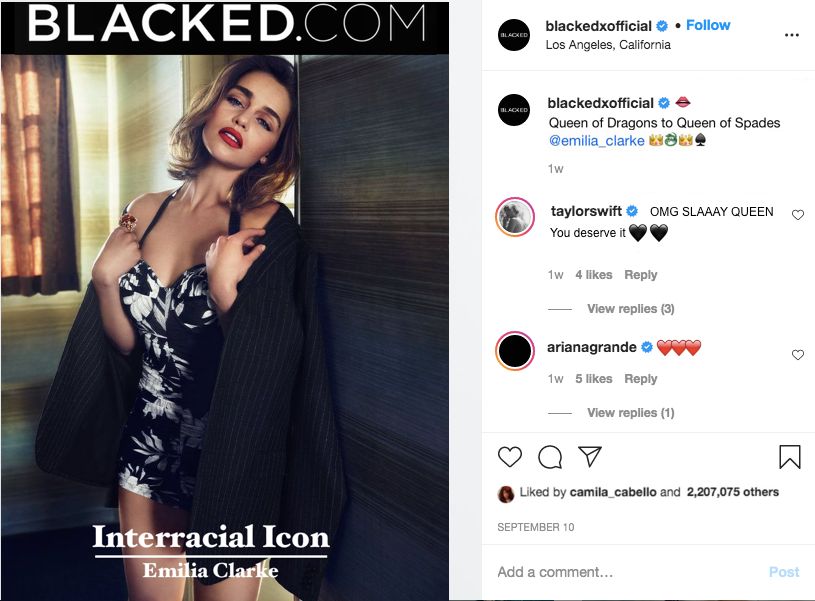Open the @emilia_clarke mention link
Screen dimensions: 815x601
(x=597, y=140)
